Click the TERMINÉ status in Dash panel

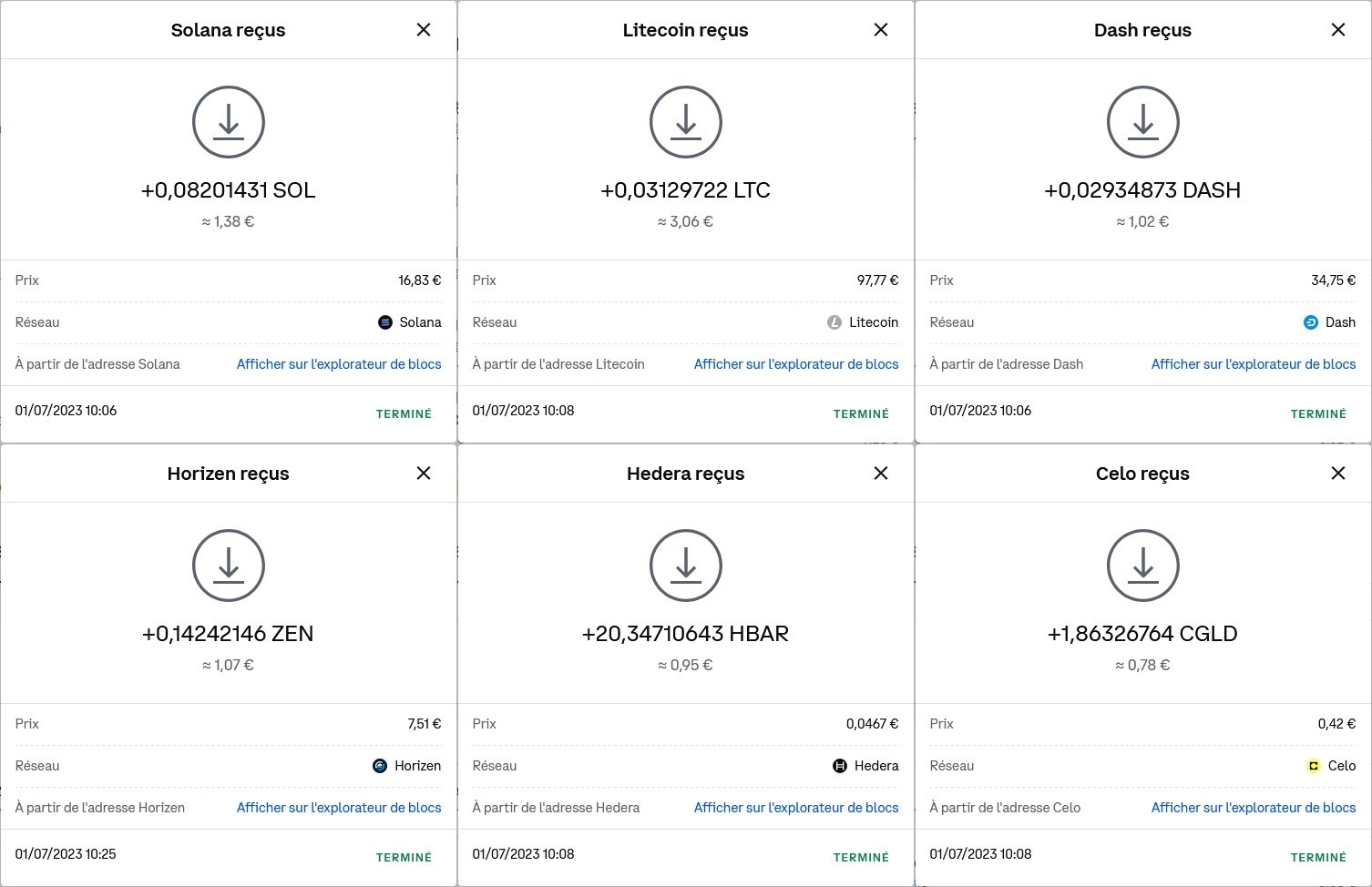[x=1319, y=414]
